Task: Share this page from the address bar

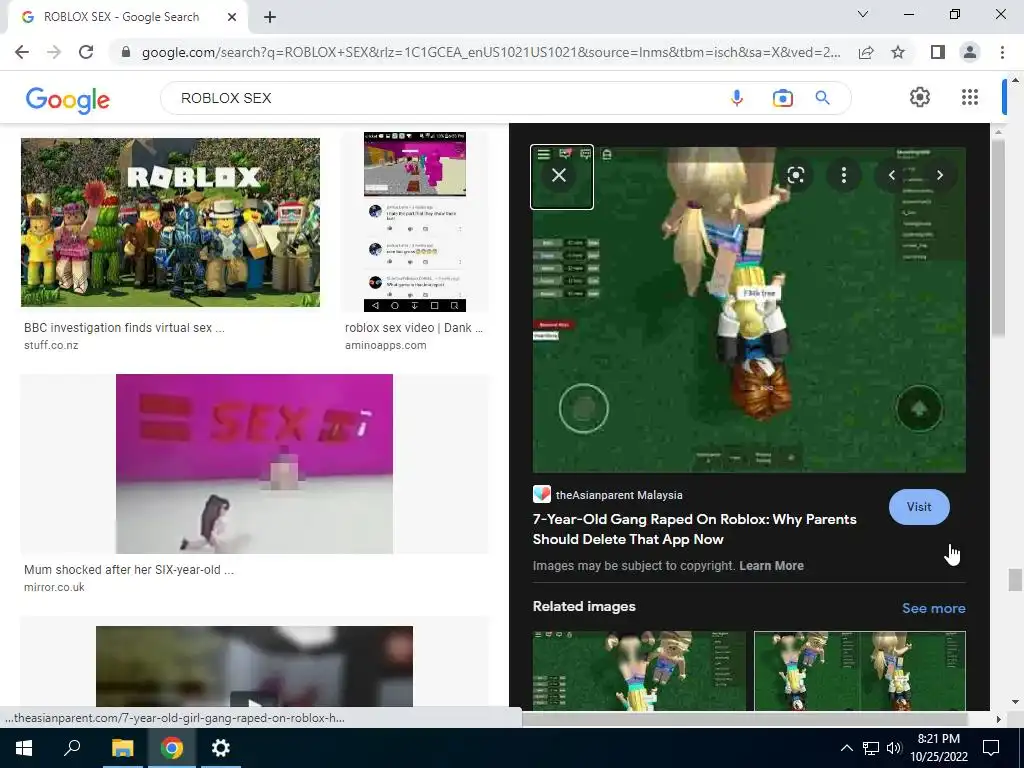Action: [866, 52]
